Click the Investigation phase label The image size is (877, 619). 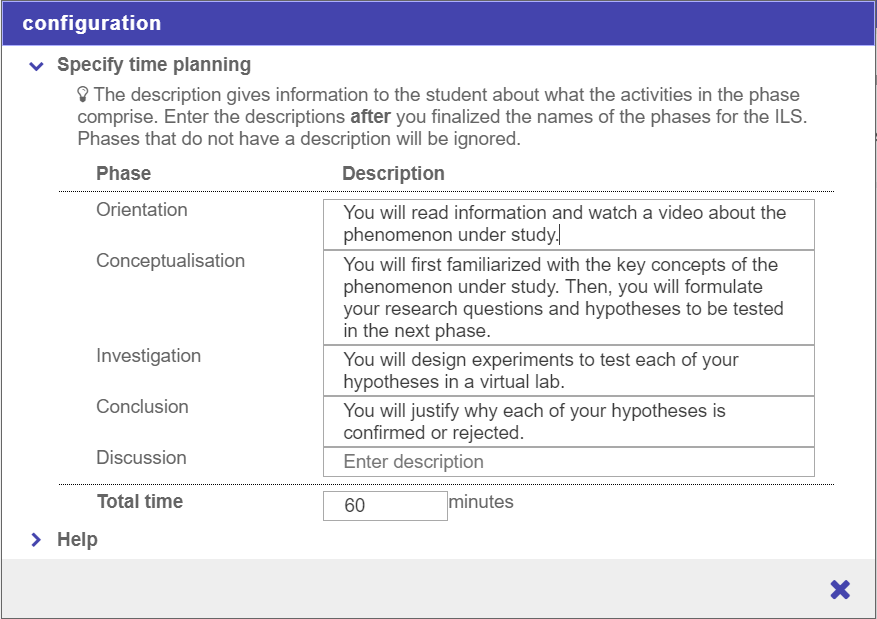coord(148,356)
